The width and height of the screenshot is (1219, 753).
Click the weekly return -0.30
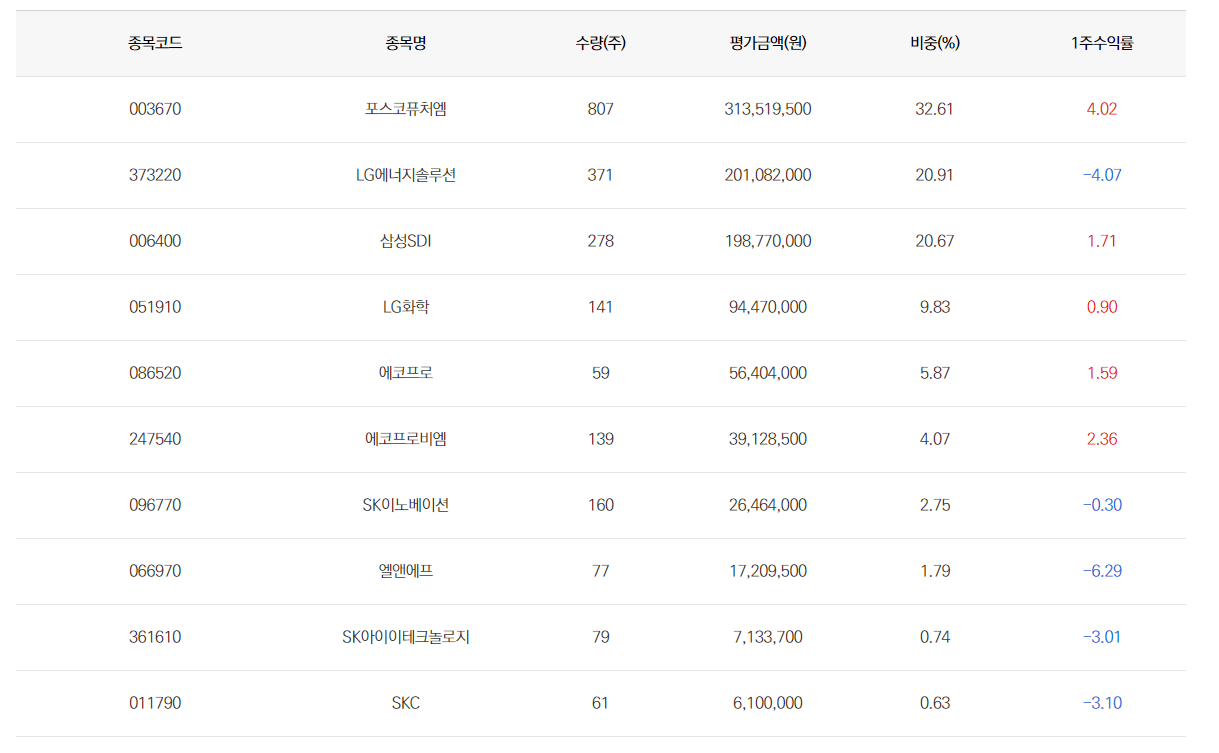click(1102, 505)
